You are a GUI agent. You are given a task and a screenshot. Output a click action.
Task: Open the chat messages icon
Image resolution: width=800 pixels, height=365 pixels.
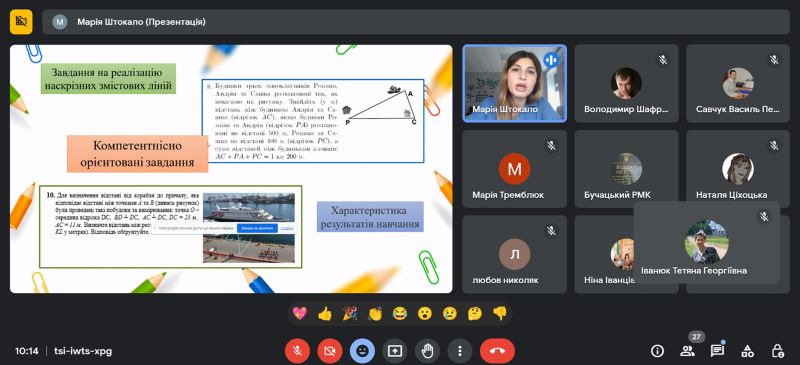(717, 351)
